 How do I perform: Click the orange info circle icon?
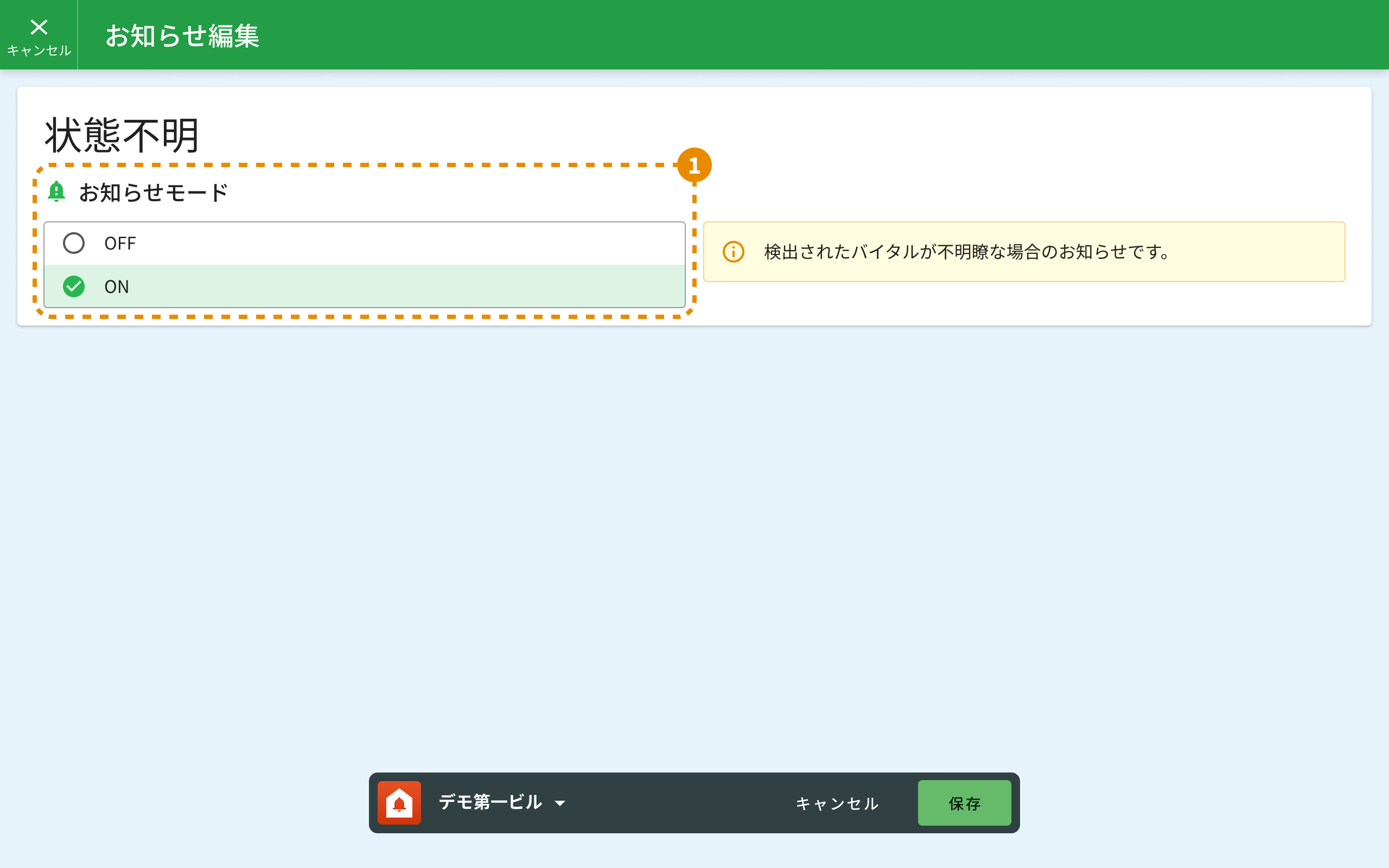click(733, 251)
